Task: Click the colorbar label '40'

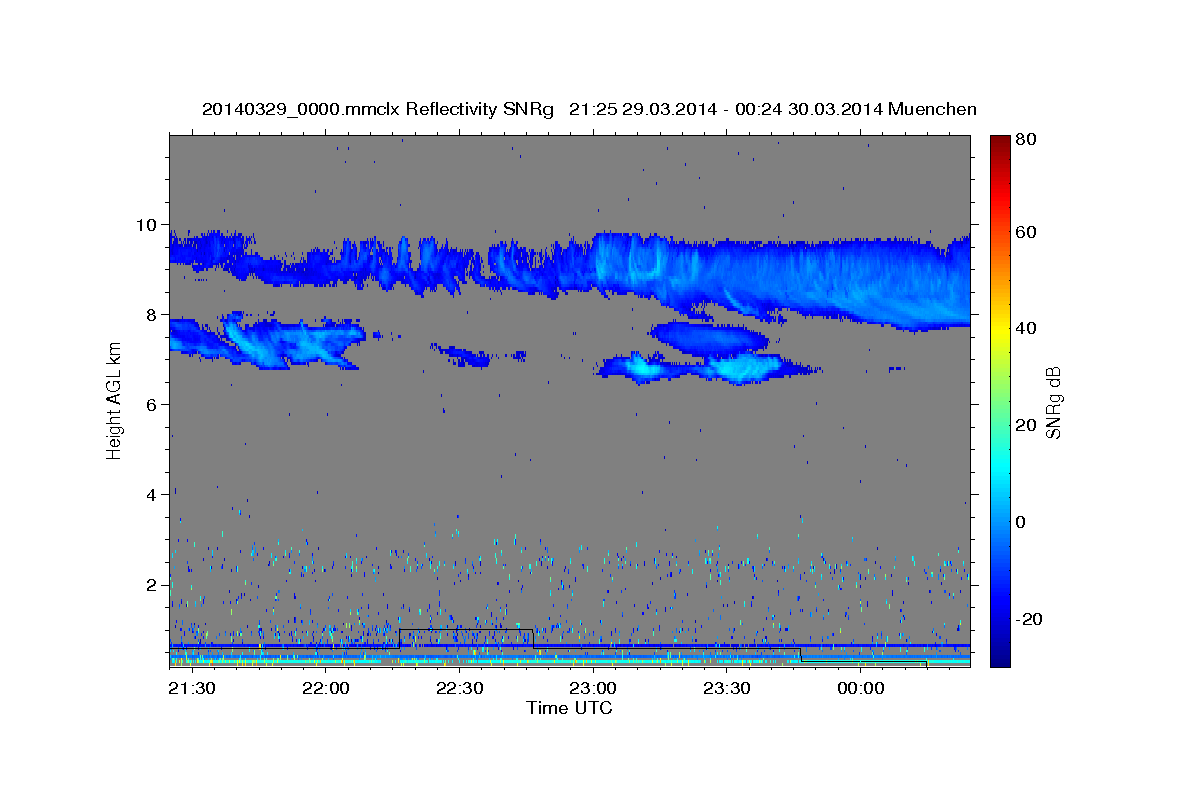Action: [x=1027, y=328]
